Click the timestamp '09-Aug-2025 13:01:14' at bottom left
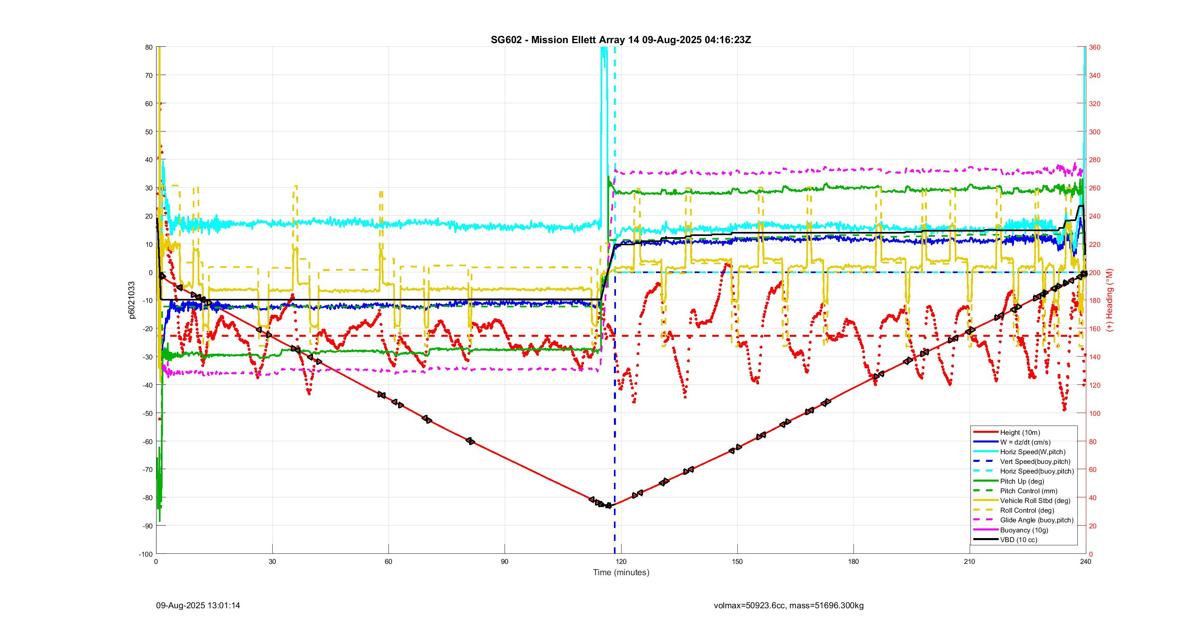The height and width of the screenshot is (622, 1200). (198, 605)
